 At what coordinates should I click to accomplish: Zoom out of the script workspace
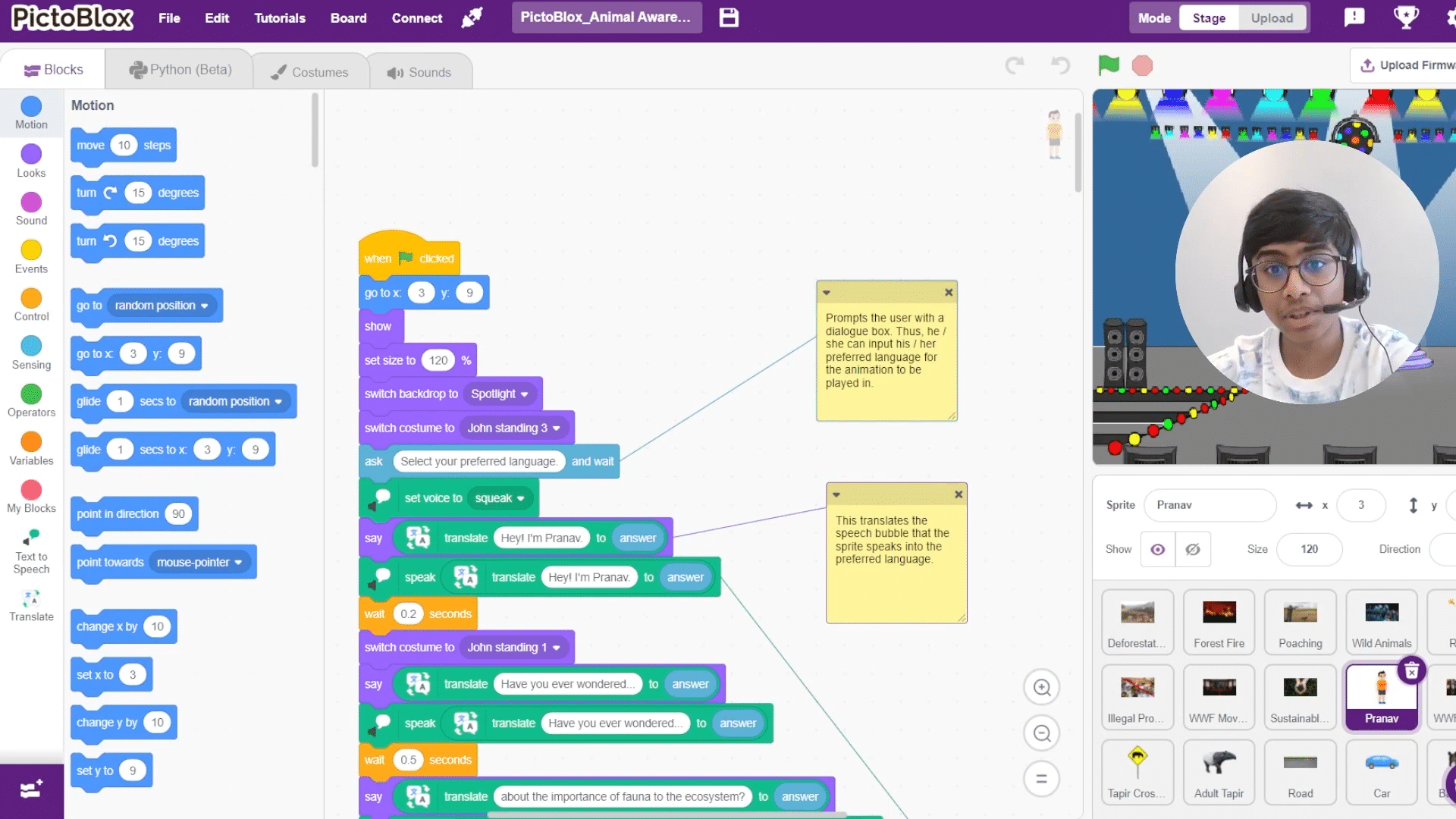[x=1042, y=733]
